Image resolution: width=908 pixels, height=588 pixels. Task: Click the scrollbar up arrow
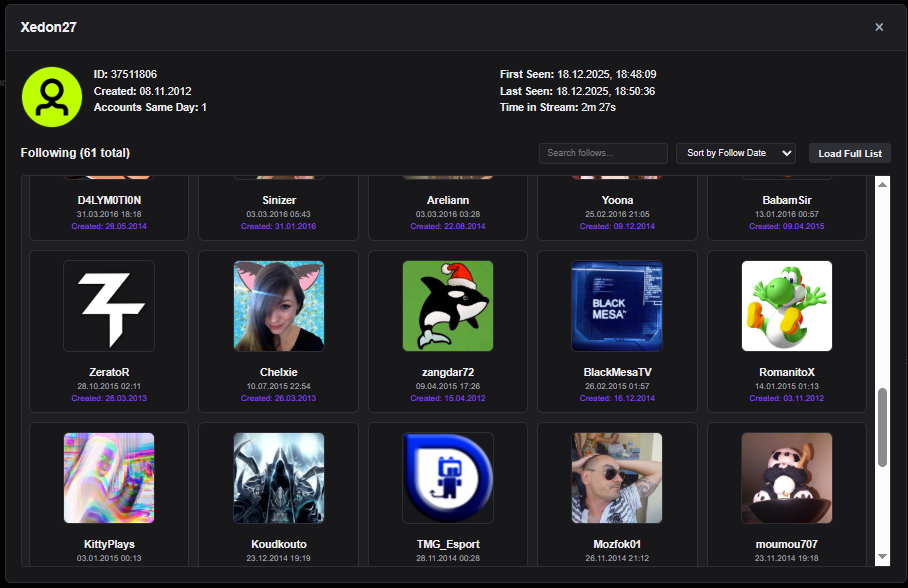tap(882, 184)
